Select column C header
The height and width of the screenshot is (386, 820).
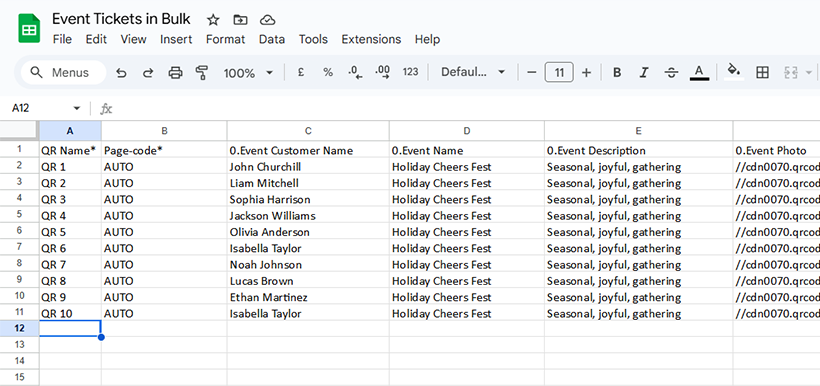pos(308,131)
